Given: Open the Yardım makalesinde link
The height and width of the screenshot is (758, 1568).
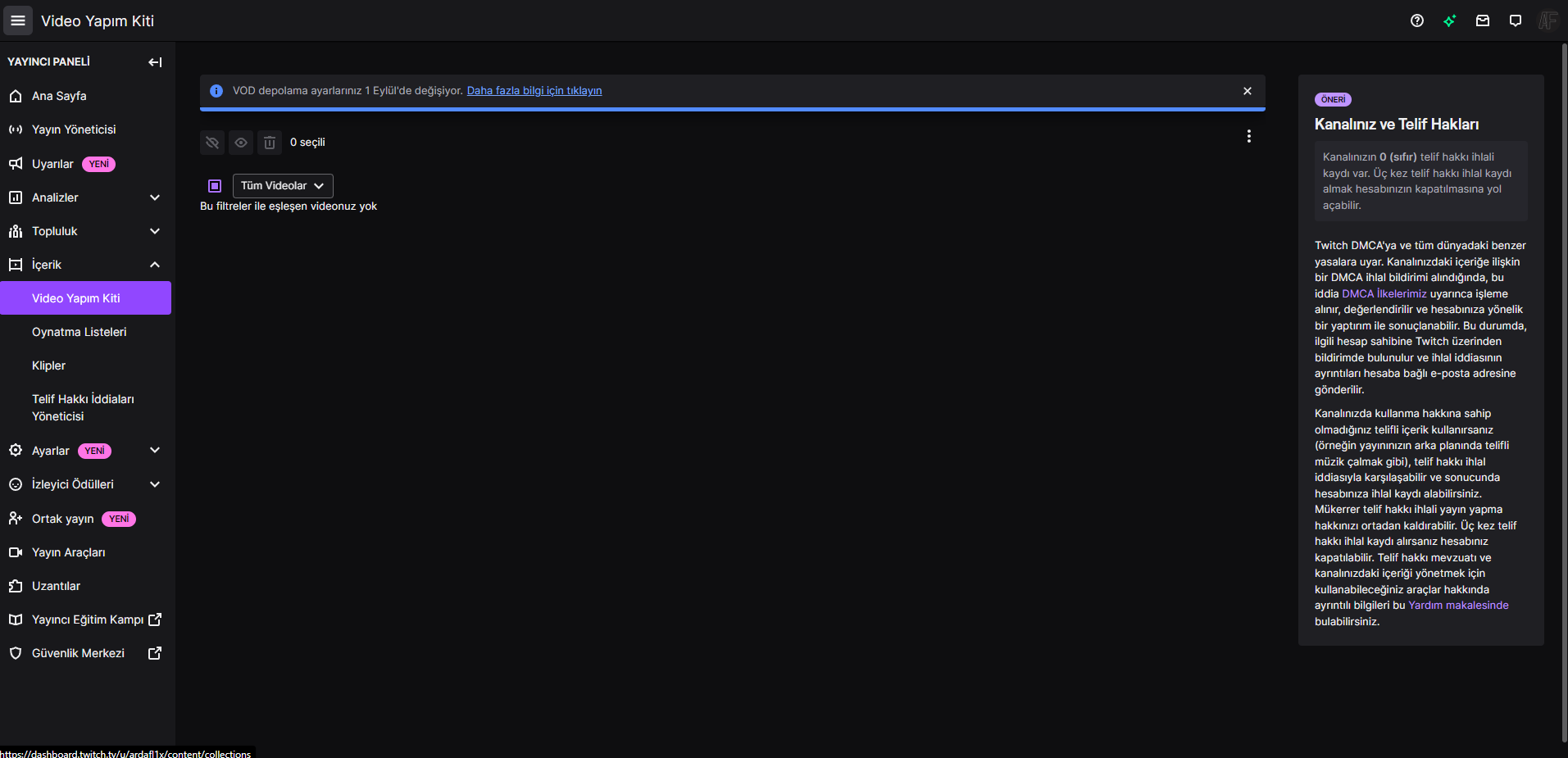Looking at the screenshot, I should pos(1458,606).
